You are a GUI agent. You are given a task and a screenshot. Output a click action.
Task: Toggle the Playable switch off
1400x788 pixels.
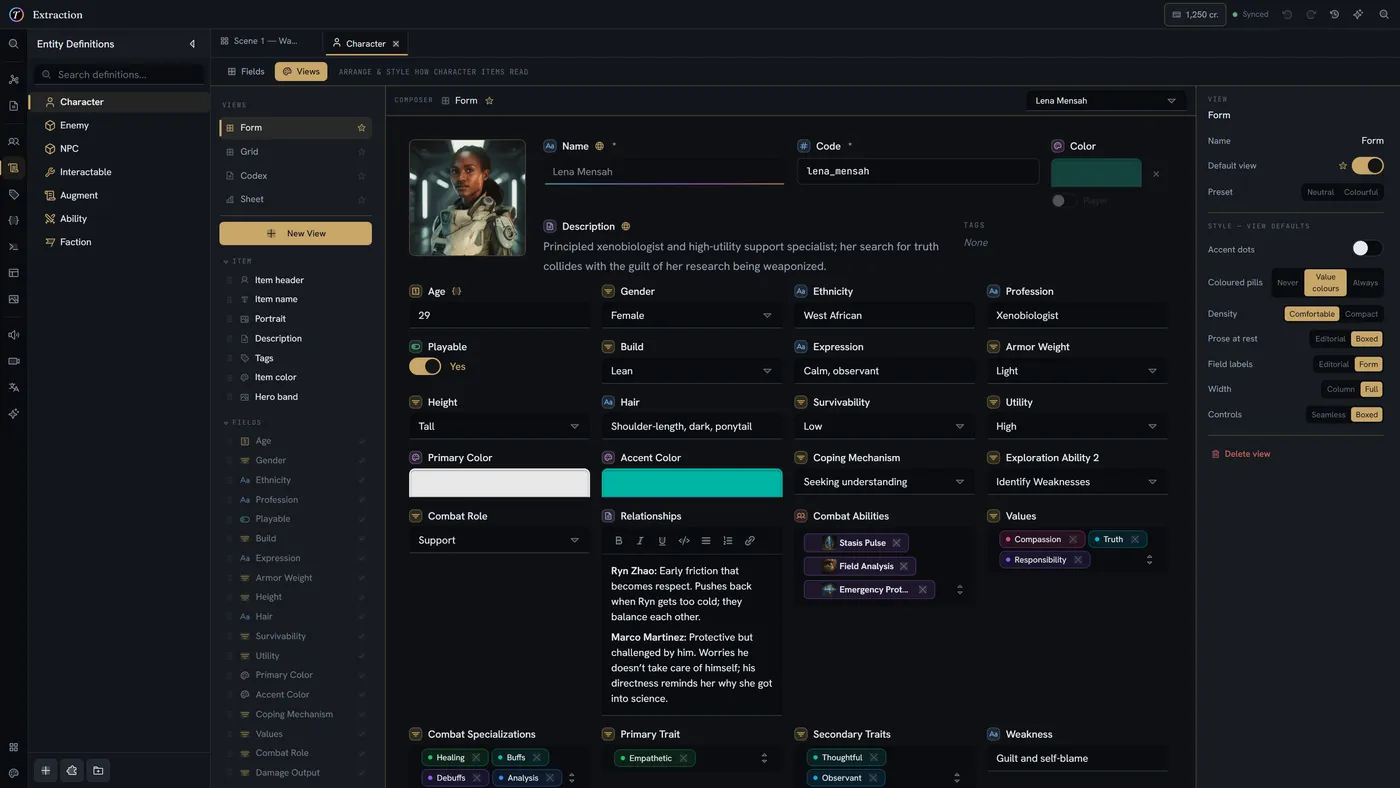pyautogui.click(x=425, y=367)
